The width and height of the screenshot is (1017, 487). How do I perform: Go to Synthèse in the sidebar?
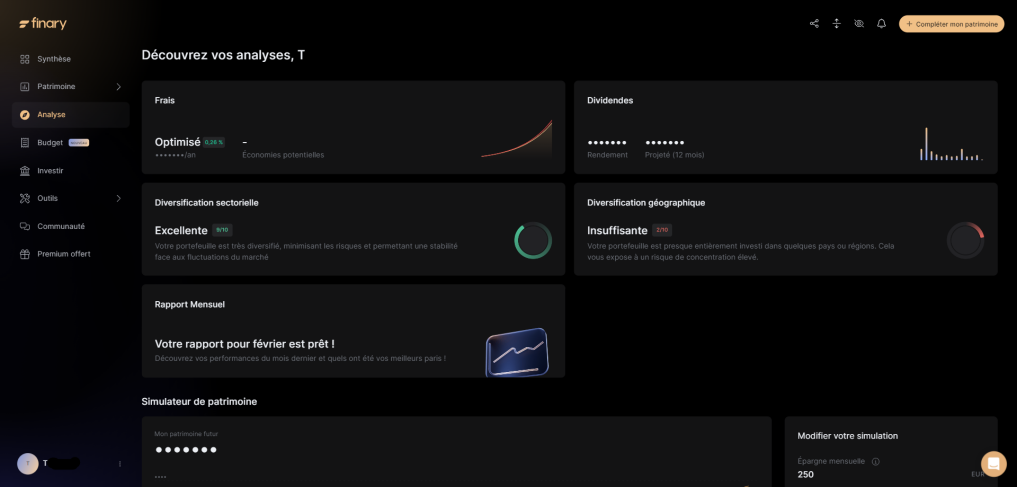(54, 59)
